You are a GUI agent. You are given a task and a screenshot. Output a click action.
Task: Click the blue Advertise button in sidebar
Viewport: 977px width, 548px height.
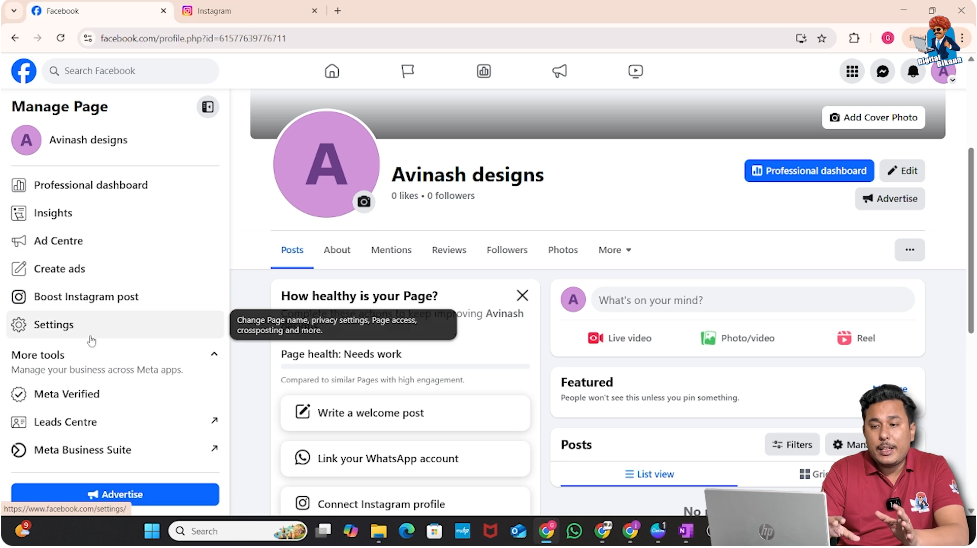(115, 494)
